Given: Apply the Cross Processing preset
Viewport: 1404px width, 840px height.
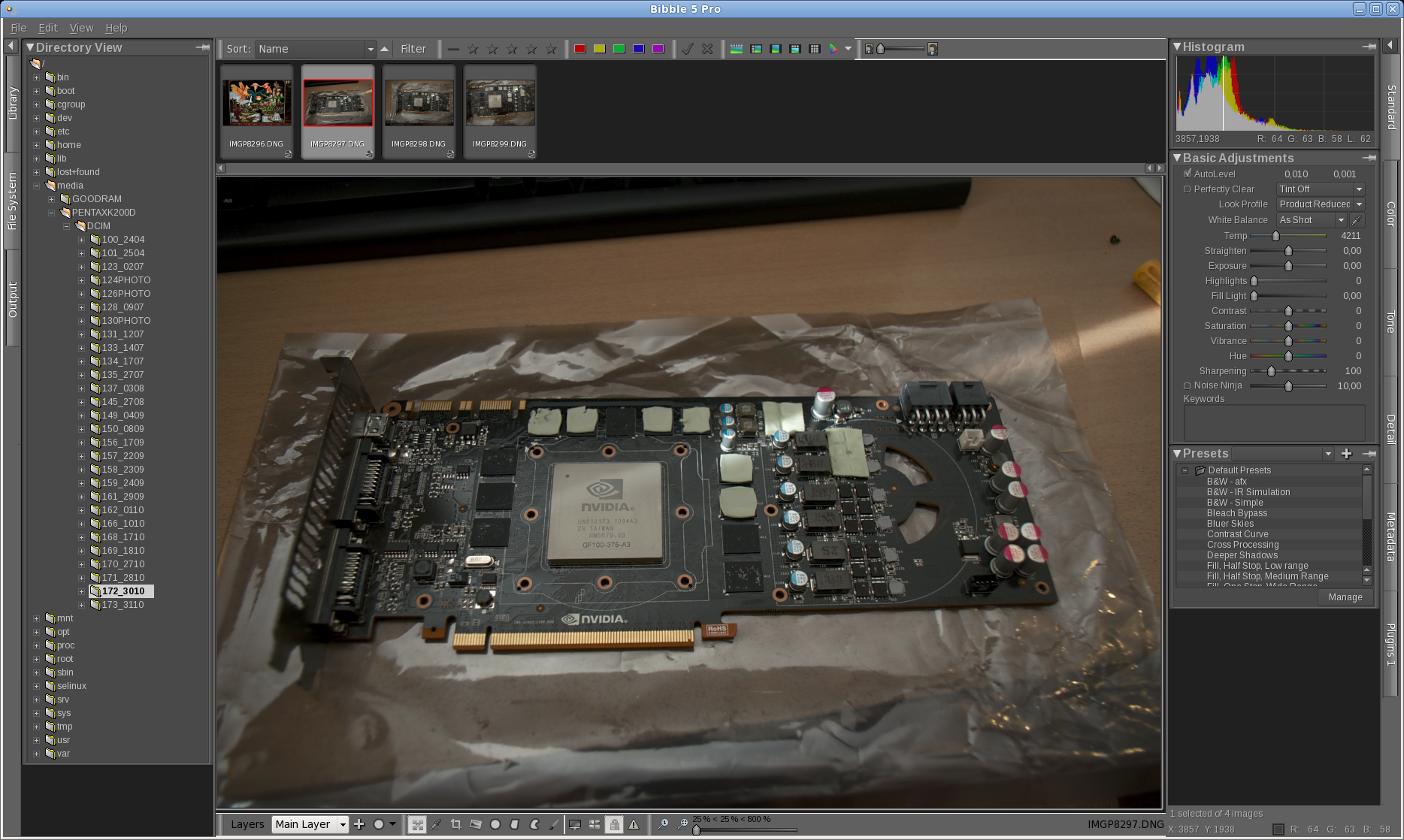Looking at the screenshot, I should click(1242, 545).
